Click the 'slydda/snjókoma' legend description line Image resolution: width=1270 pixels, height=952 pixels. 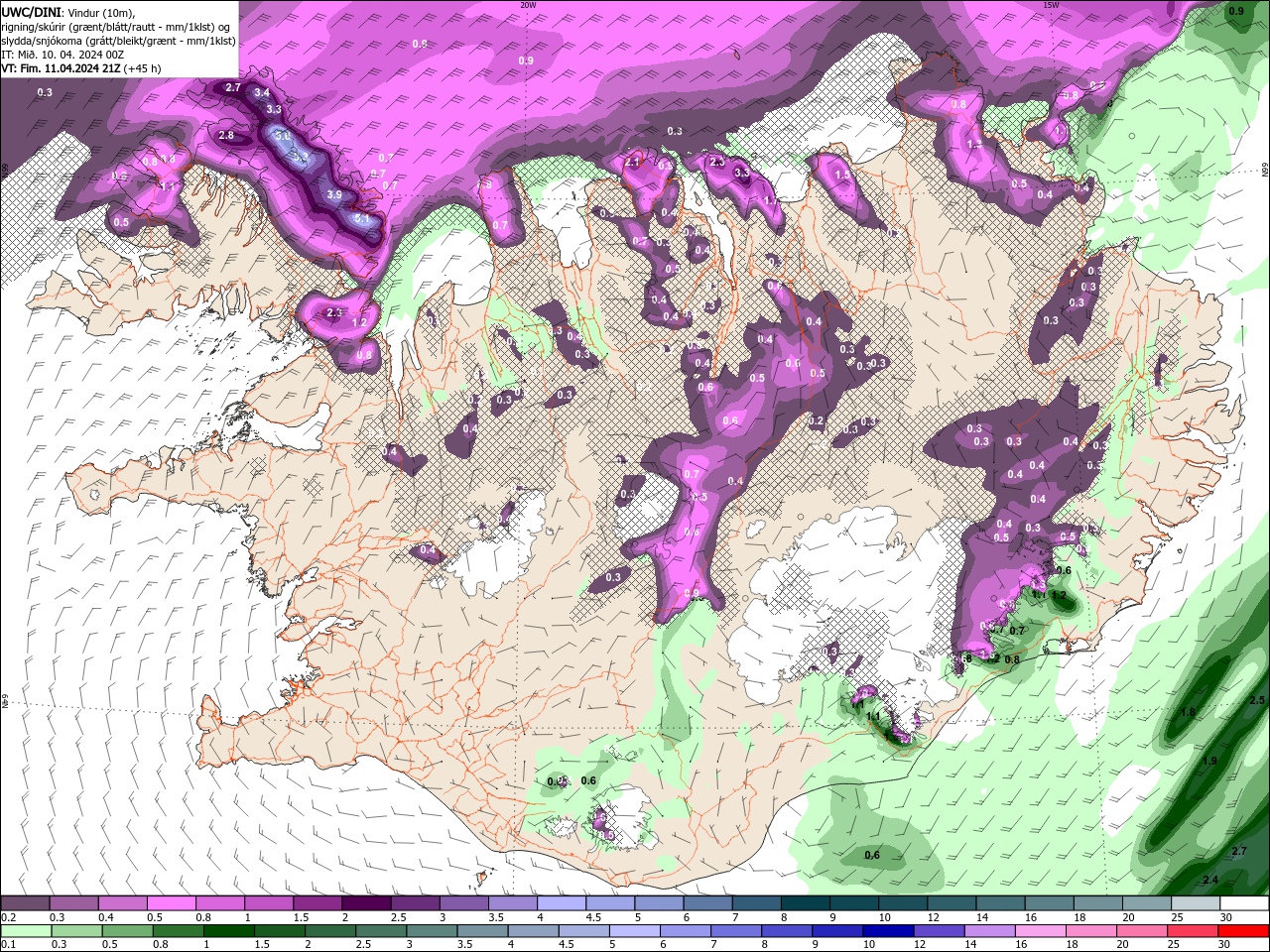(118, 41)
